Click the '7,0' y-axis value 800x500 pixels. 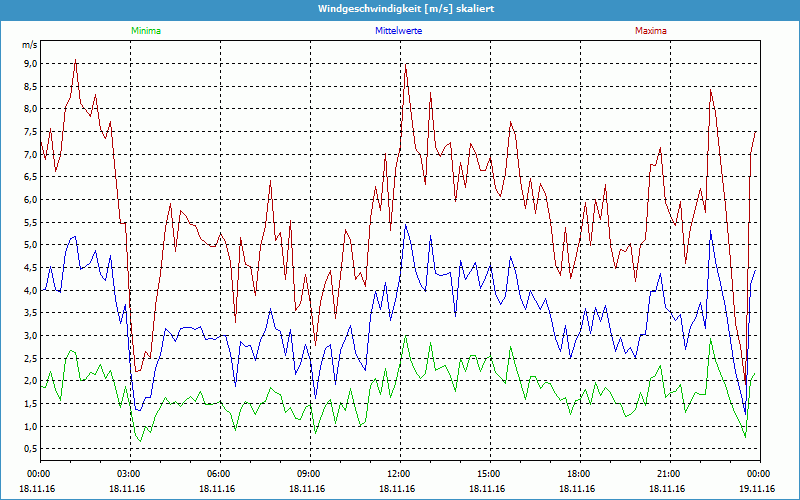[30, 154]
